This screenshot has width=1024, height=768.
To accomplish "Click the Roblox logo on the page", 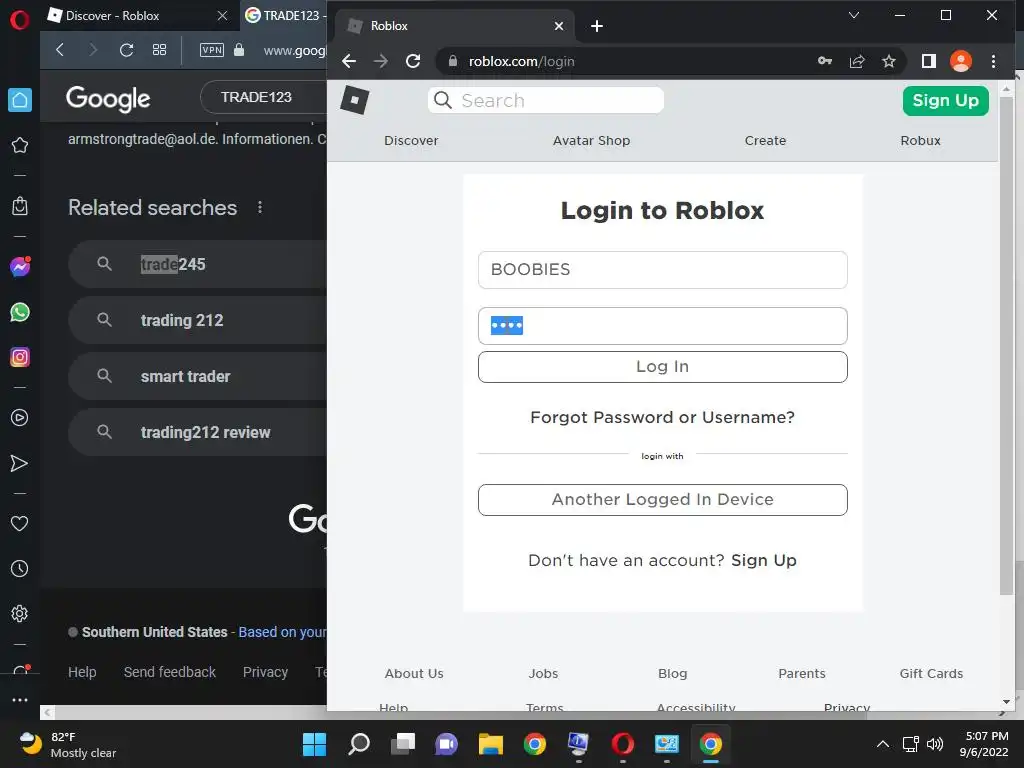I will (355, 100).
